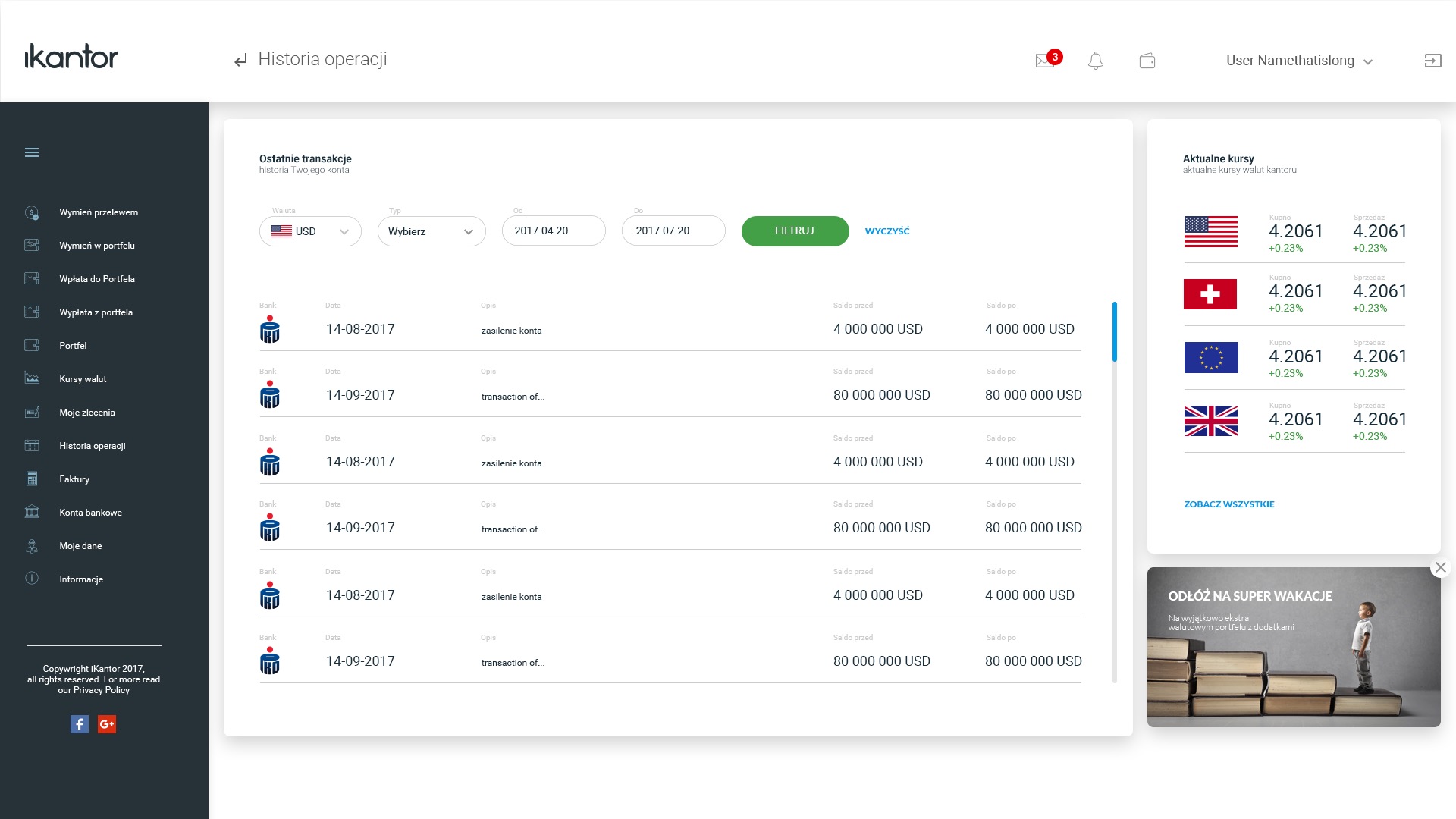Screen dimensions: 1456x819
Task: Click the Konta bankowe bank icon
Action: point(32,512)
